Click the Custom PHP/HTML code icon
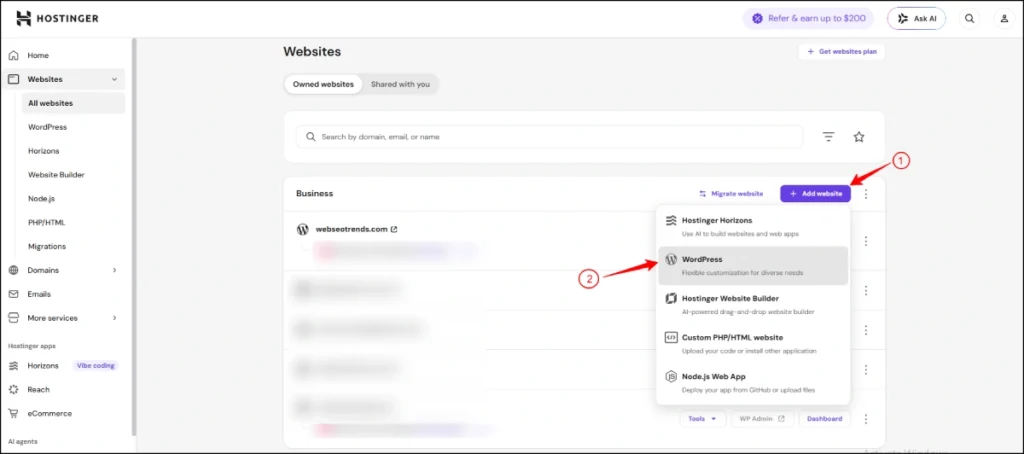1024x454 pixels. point(671,338)
